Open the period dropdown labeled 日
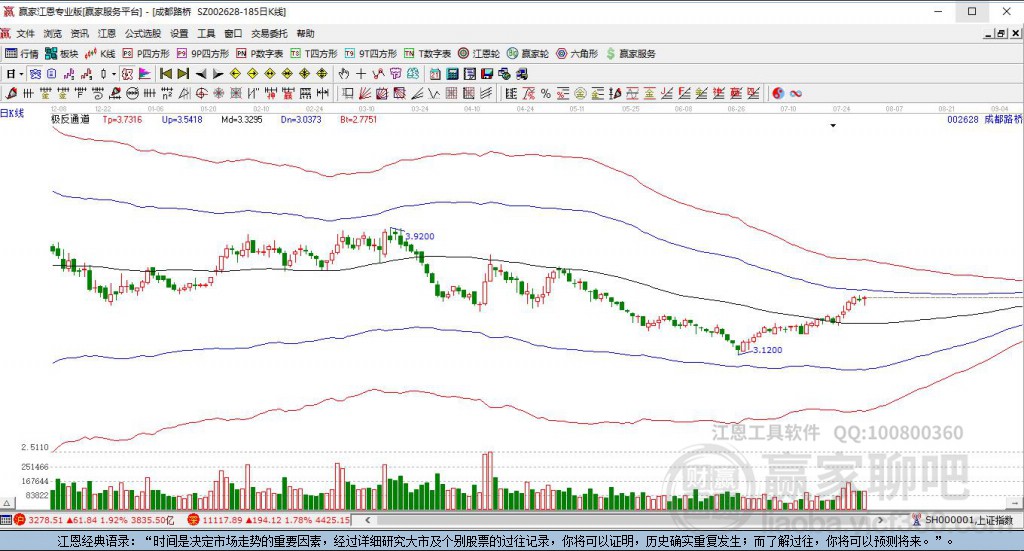Screen dimensions: 1024x551 pyautogui.click(x=14, y=74)
